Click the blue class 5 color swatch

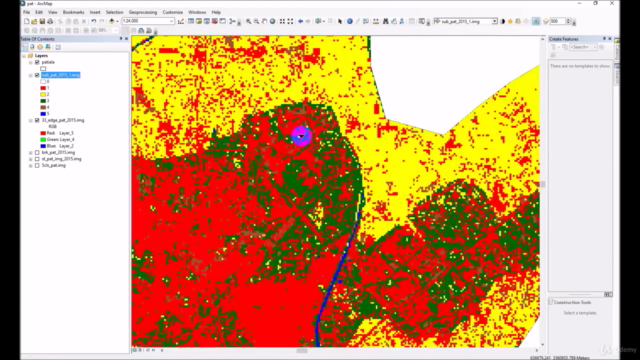click(x=43, y=114)
